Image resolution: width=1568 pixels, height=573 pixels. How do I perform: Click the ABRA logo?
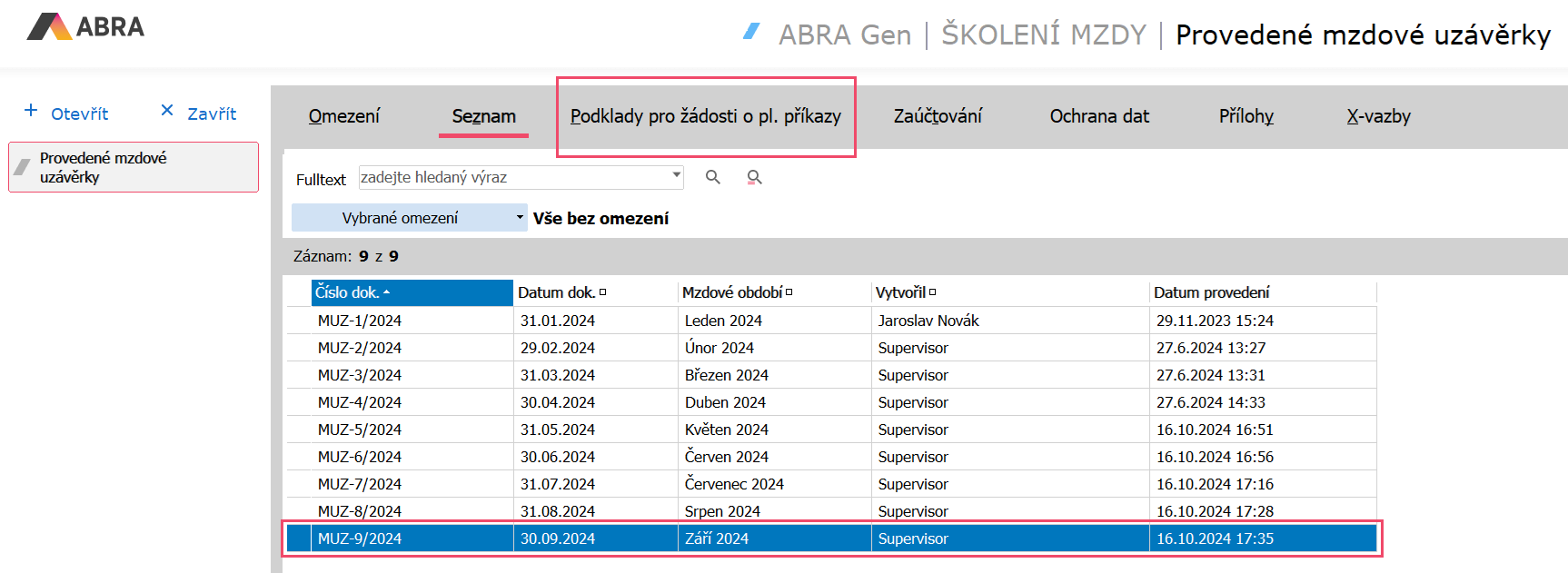[86, 26]
